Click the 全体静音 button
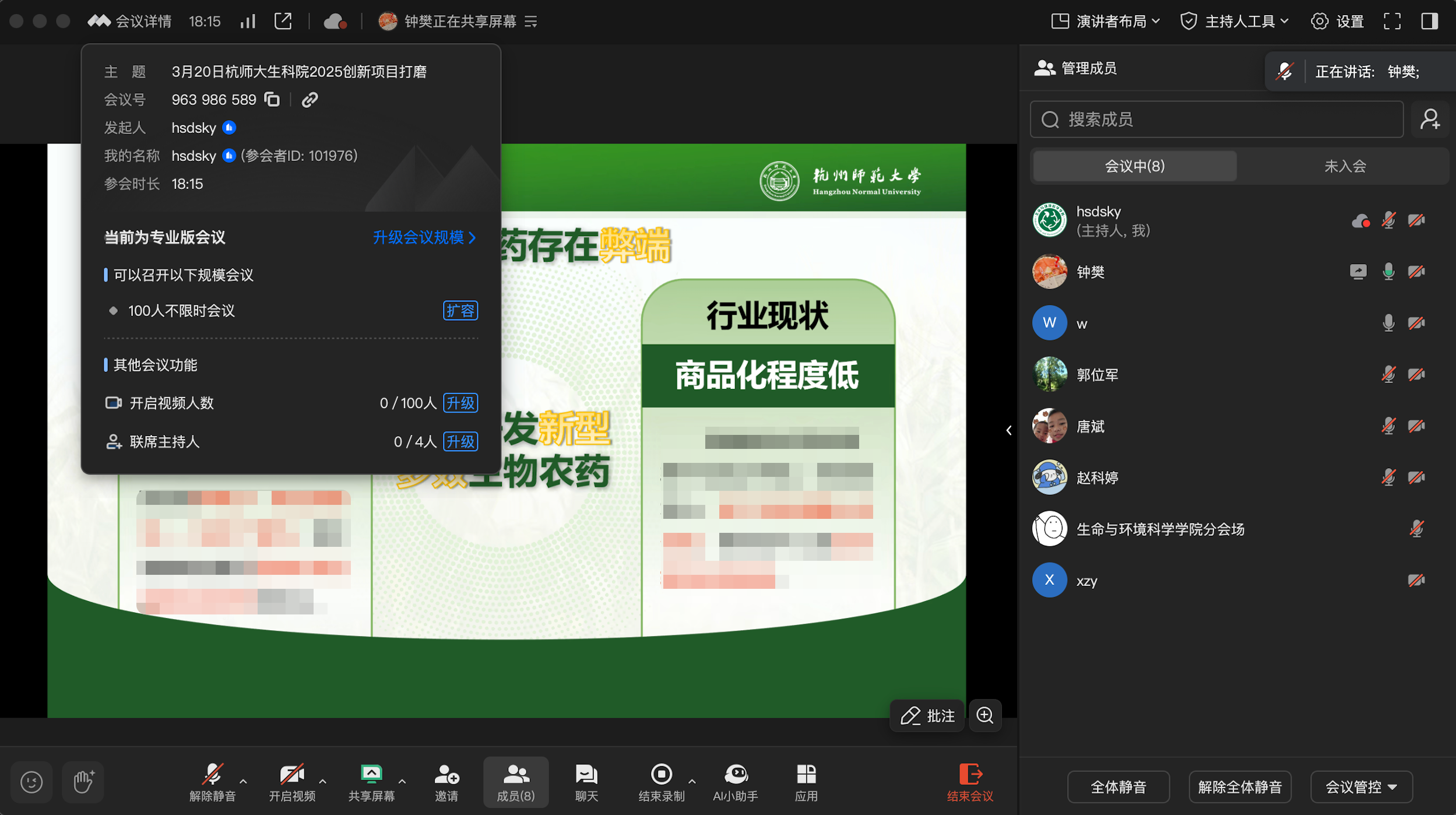This screenshot has width=1456, height=815. pos(1118,787)
